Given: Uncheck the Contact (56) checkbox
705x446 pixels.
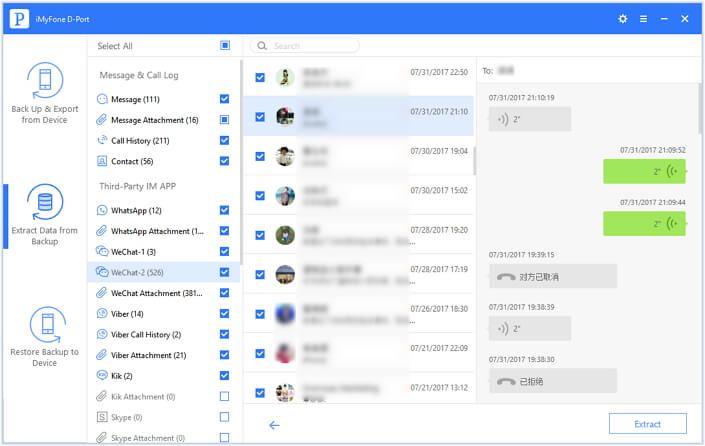Looking at the screenshot, I should (x=224, y=161).
